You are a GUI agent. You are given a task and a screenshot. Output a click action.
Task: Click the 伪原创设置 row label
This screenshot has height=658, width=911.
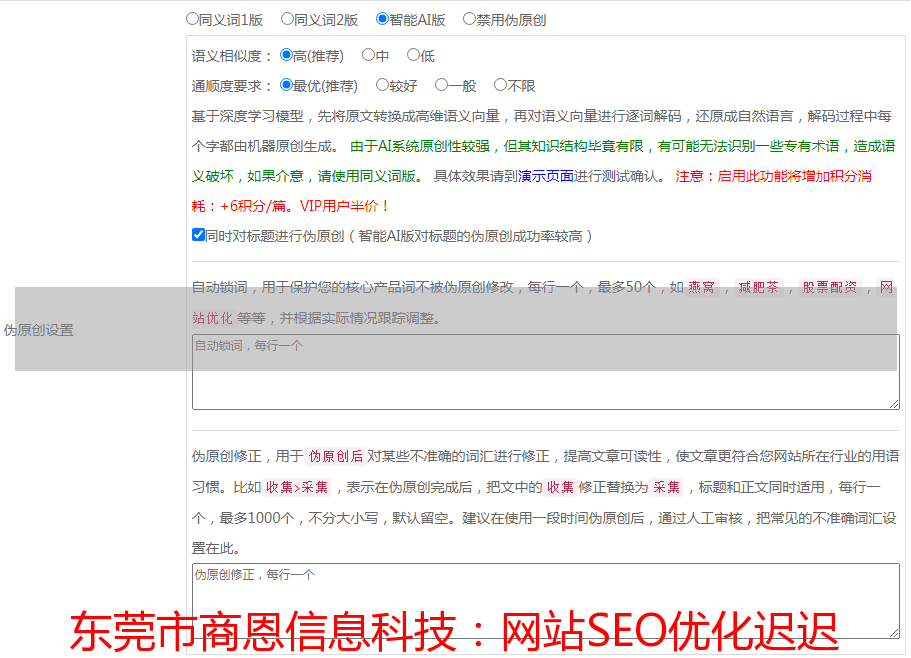click(x=39, y=330)
